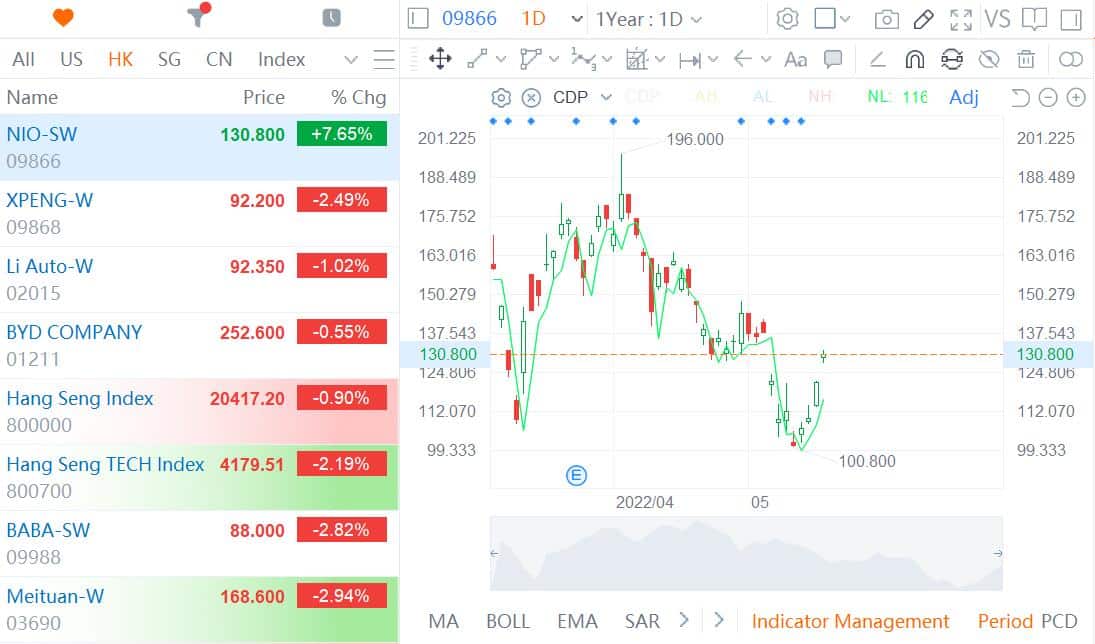Select the drawing pencil tool
1095x644 pixels.
[x=922, y=18]
